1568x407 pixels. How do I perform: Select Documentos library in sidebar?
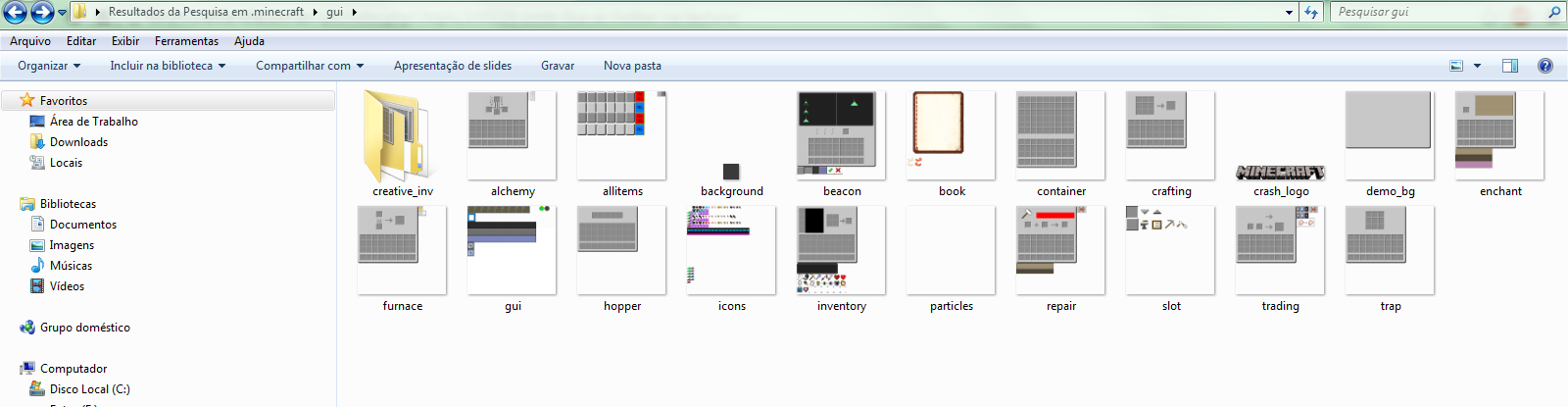click(x=83, y=225)
